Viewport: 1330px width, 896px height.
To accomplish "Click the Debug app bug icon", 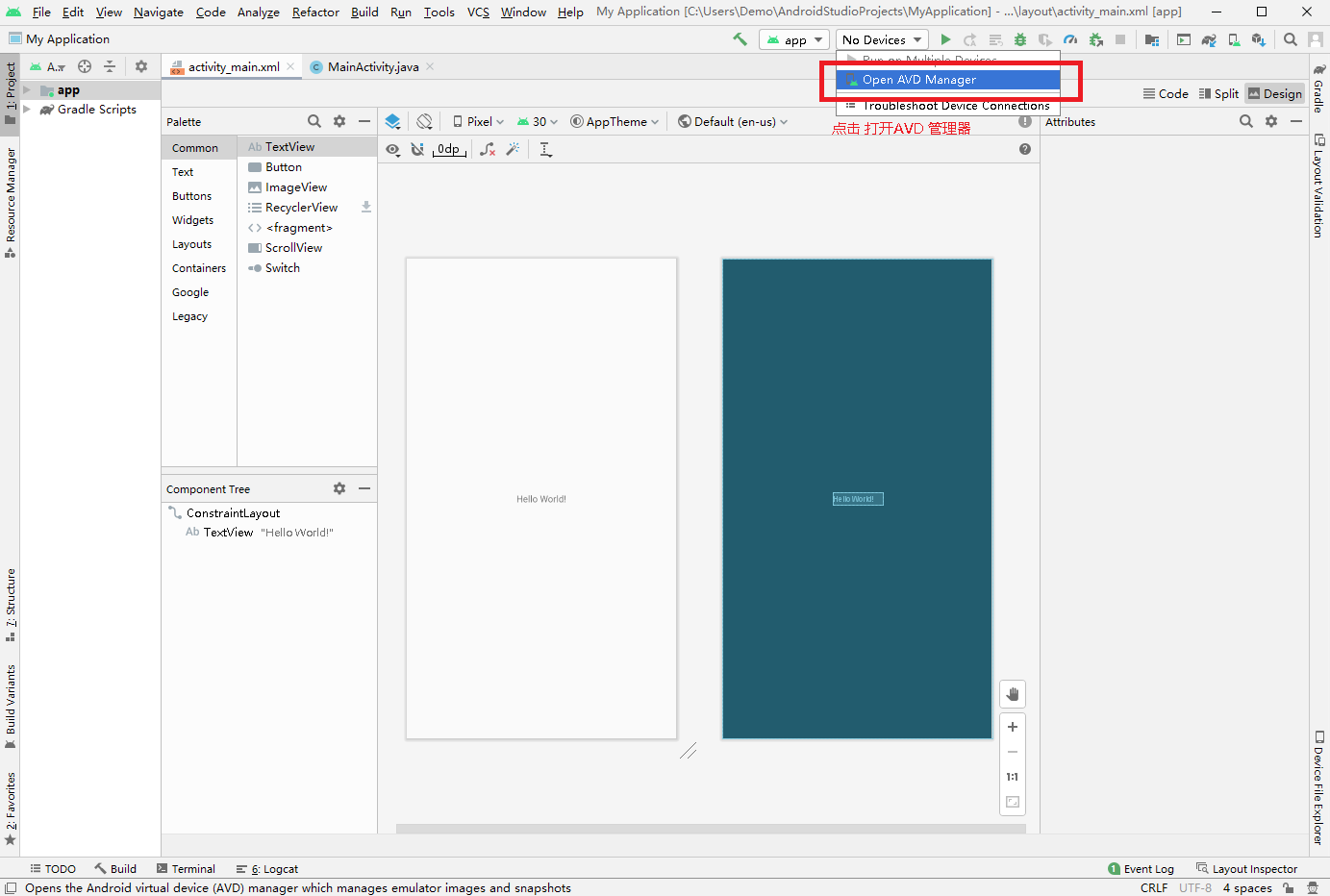I will (1020, 39).
